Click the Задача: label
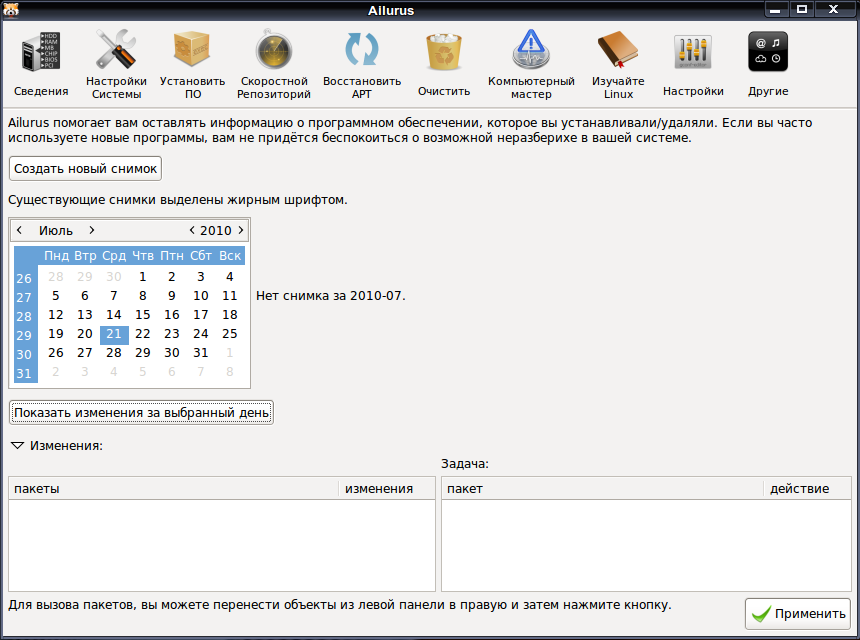This screenshot has width=860, height=640. pos(465,464)
